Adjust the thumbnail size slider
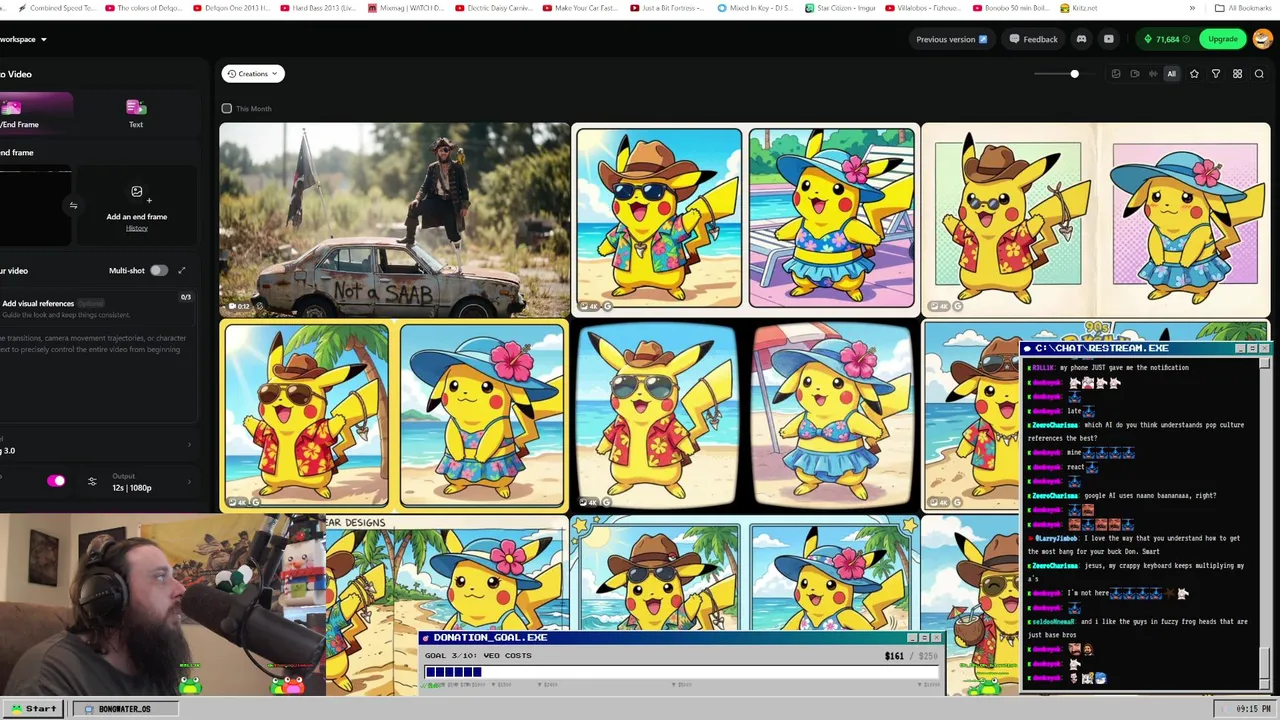1280x720 pixels. coord(1074,74)
